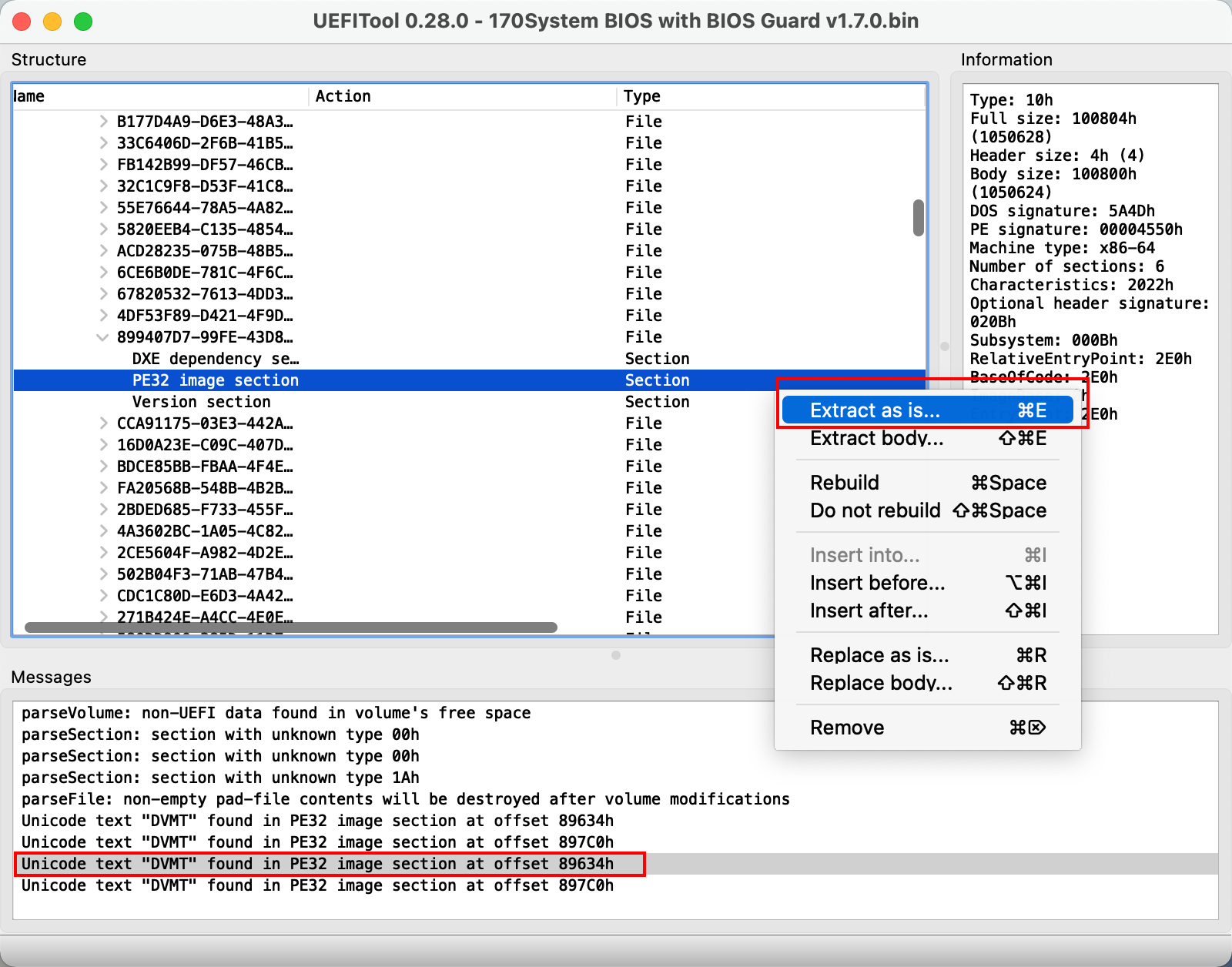Expand the B177D4A9-D6E3-48A3 file node
Screen dimensions: 1232x967
pyautogui.click(x=103, y=122)
